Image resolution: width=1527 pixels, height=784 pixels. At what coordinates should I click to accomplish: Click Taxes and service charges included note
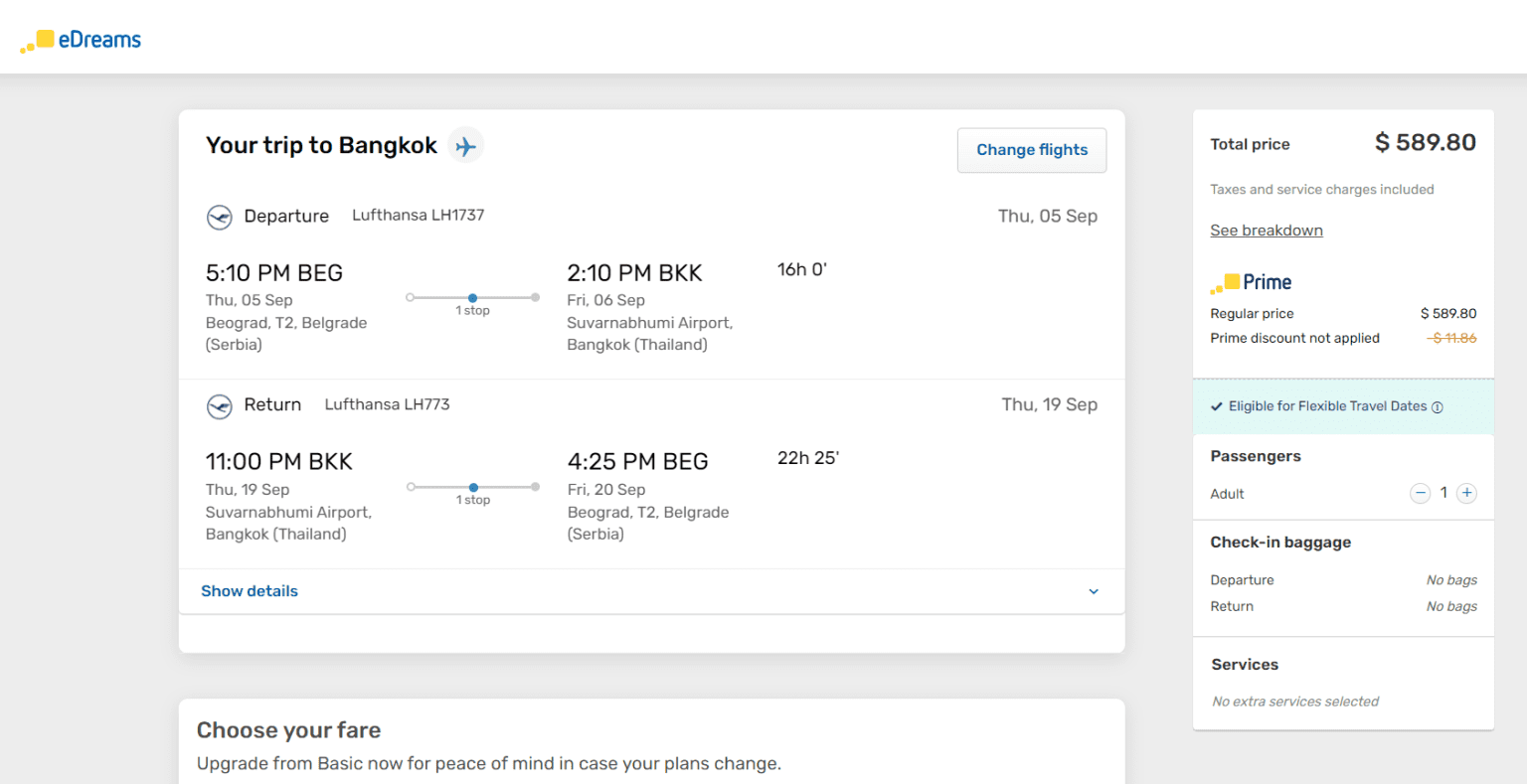click(x=1322, y=190)
